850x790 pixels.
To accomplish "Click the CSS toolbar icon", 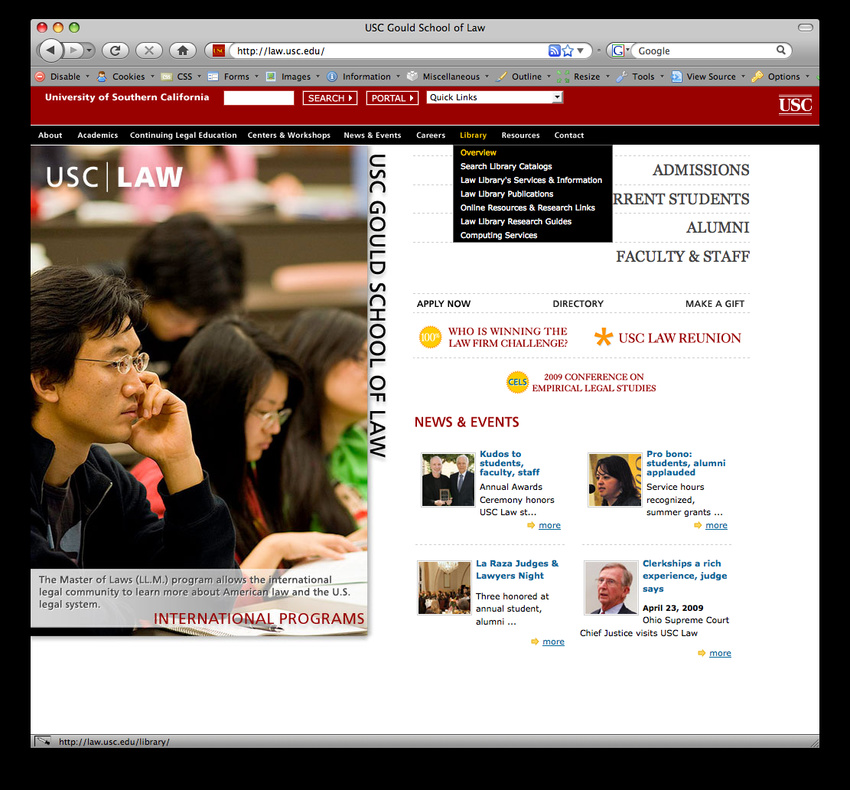I will point(166,76).
